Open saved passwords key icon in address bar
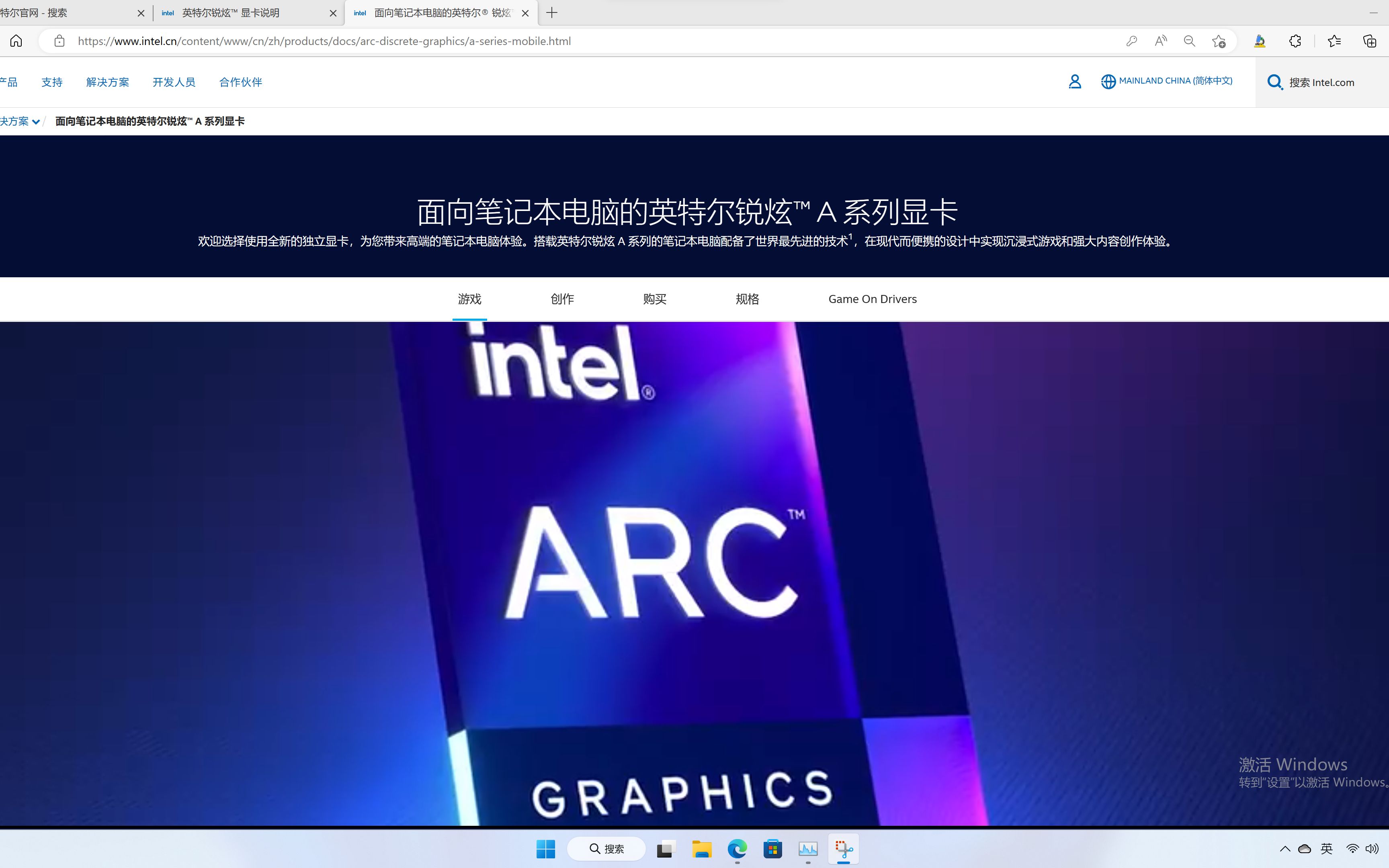 [1131, 41]
